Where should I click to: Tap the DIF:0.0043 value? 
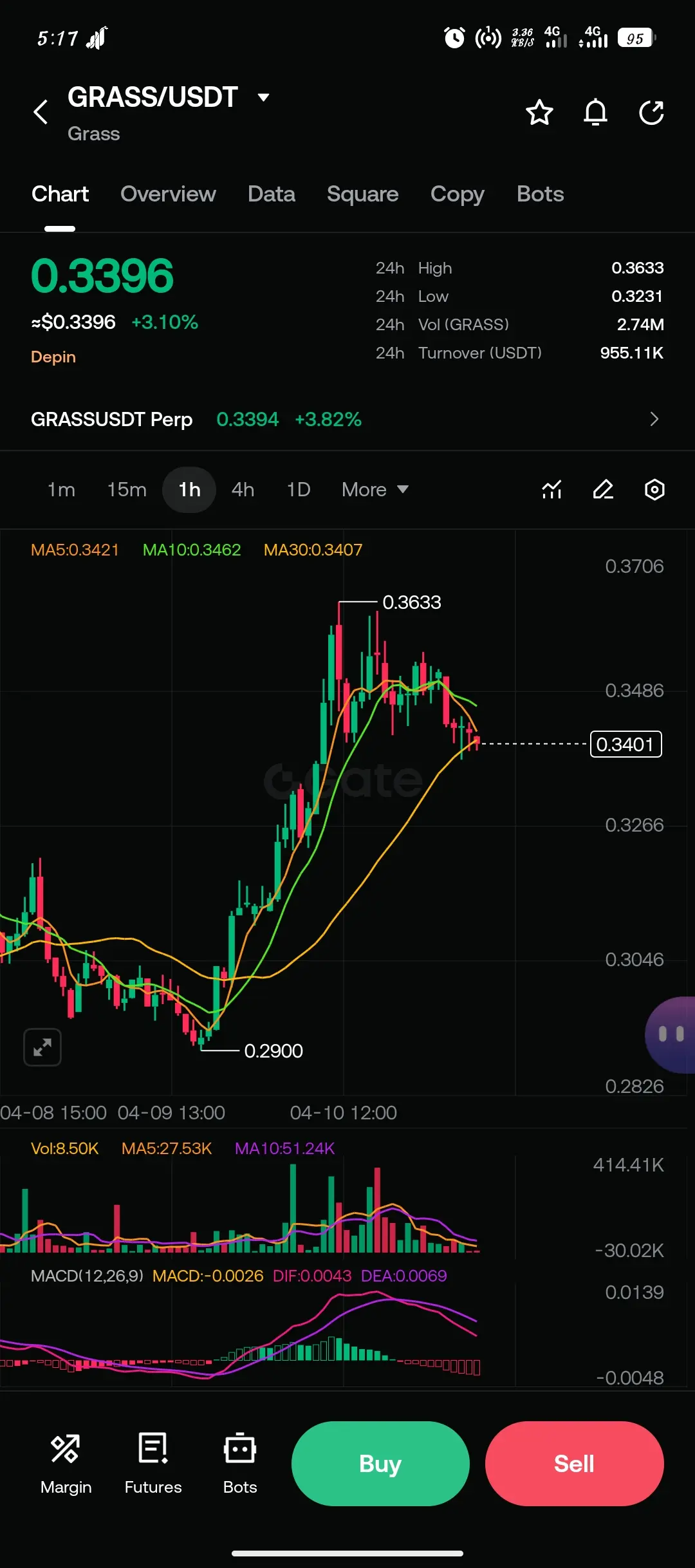click(312, 1276)
